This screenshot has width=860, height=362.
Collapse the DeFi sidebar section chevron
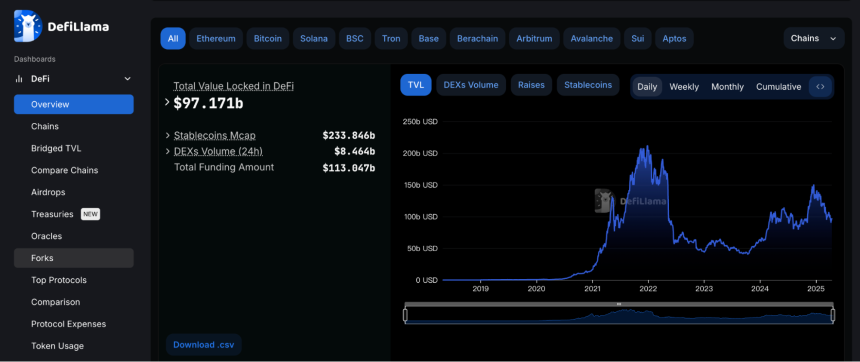(127, 79)
